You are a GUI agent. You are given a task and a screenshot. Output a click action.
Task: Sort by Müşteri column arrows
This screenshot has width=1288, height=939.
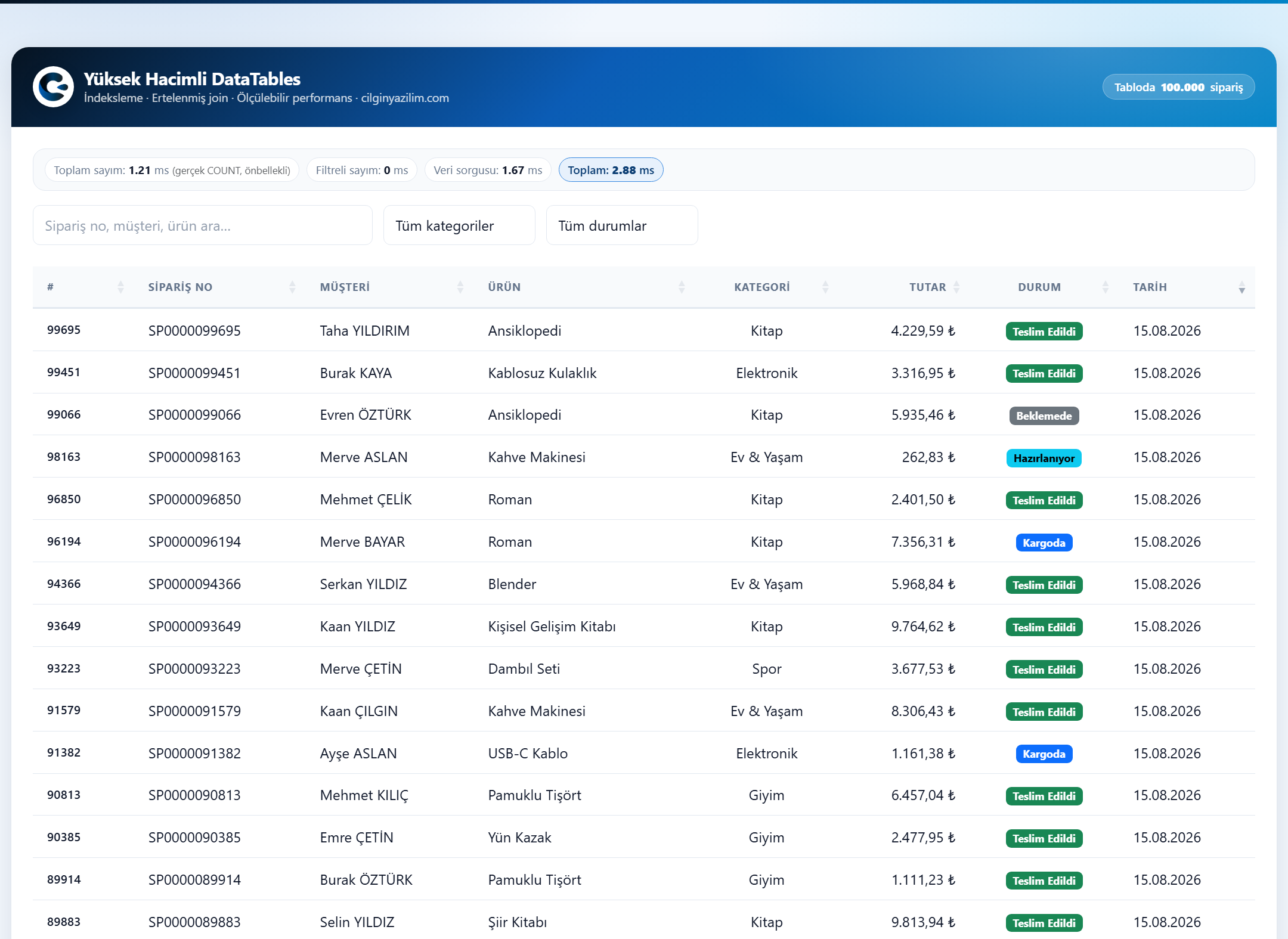460,287
